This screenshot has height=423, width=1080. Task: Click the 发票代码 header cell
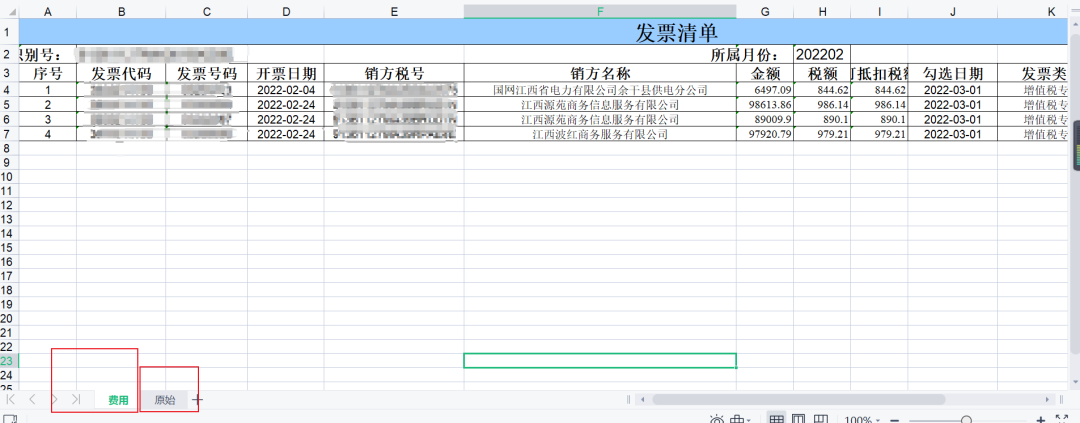point(121,73)
